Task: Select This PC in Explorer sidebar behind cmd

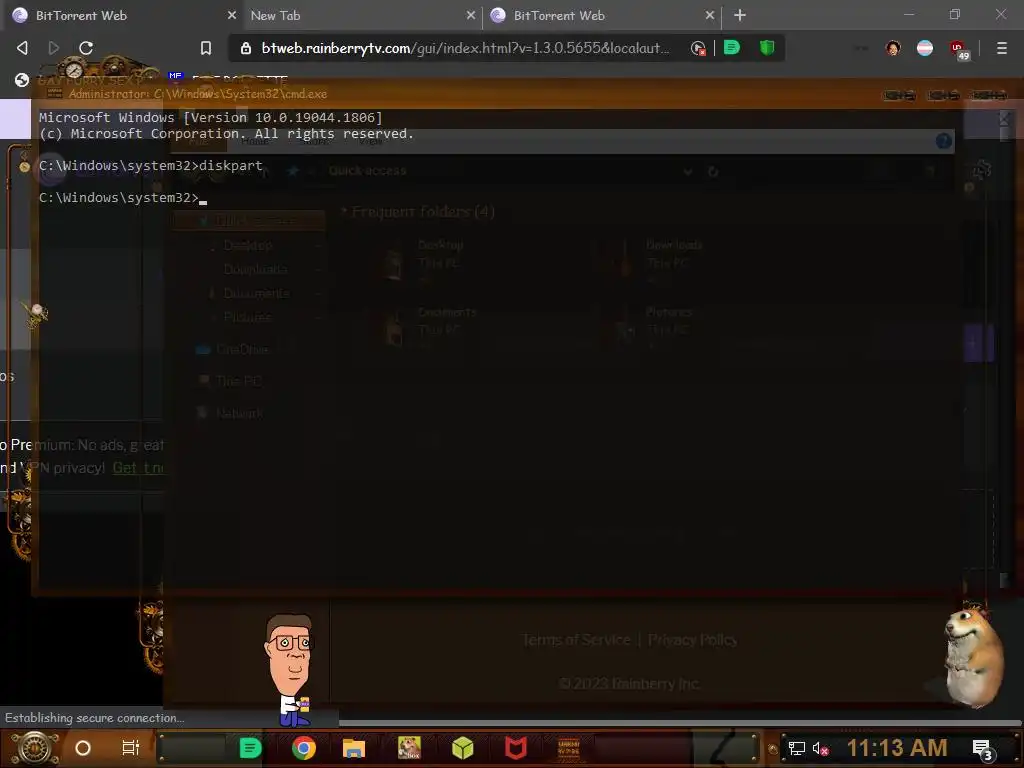Action: (238, 381)
